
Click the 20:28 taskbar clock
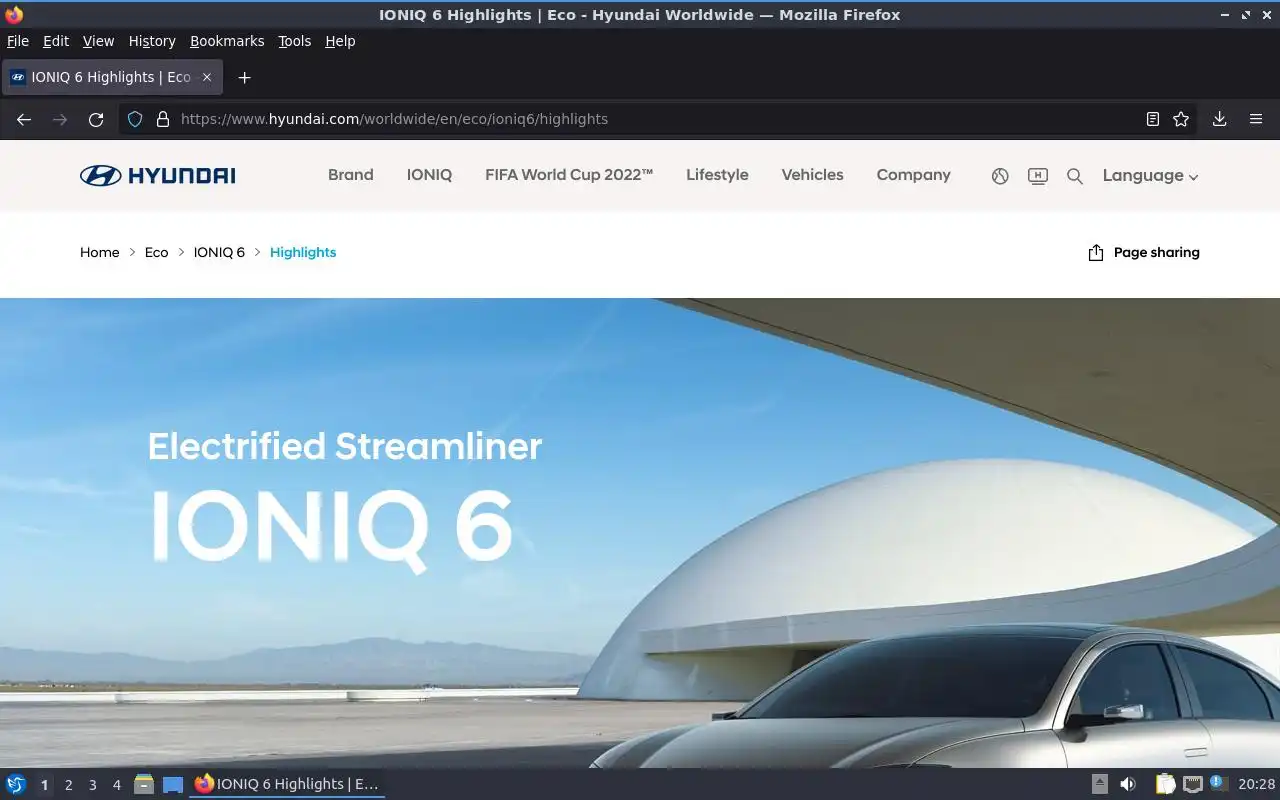[1256, 785]
